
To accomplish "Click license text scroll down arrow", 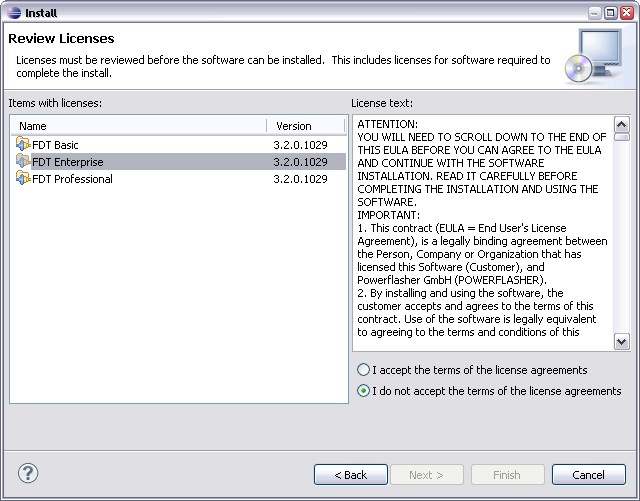I will [622, 341].
